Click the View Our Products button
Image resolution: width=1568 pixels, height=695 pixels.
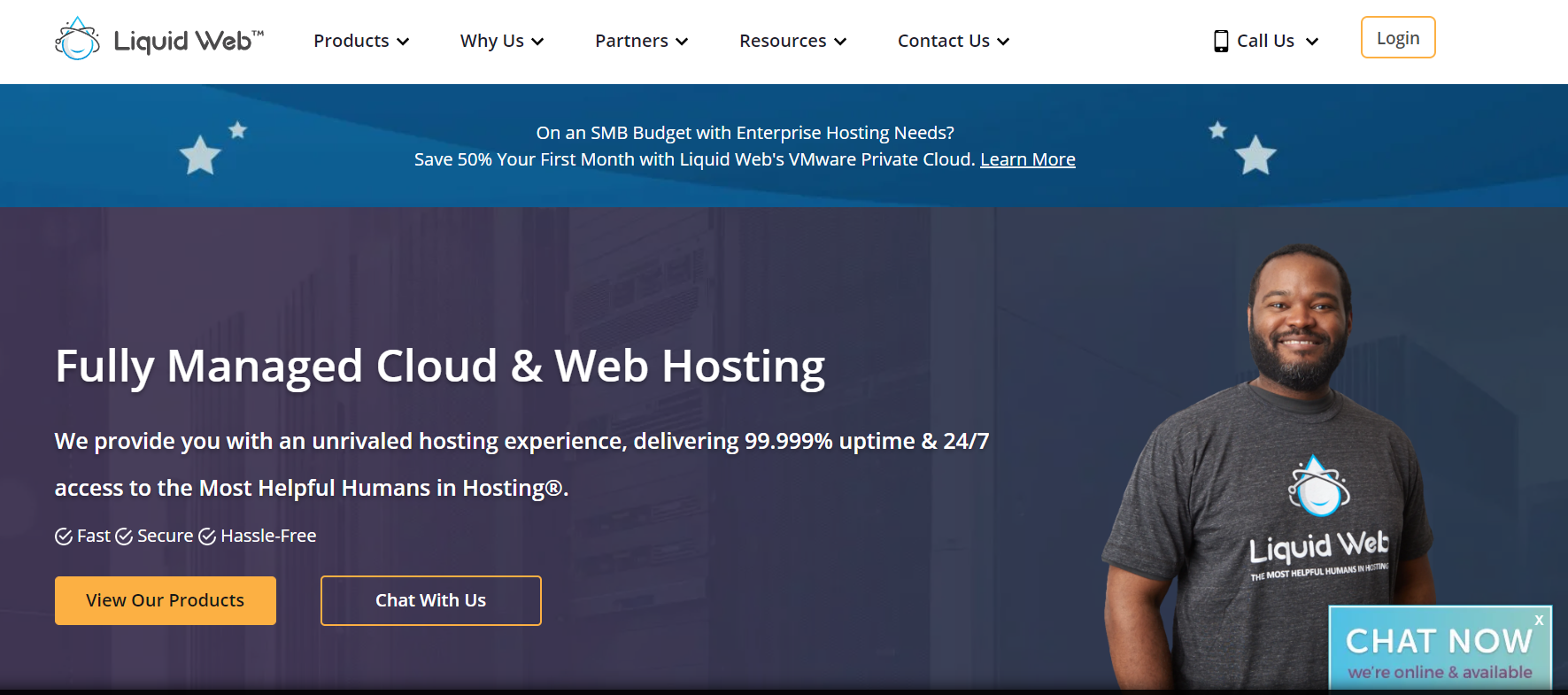point(166,600)
